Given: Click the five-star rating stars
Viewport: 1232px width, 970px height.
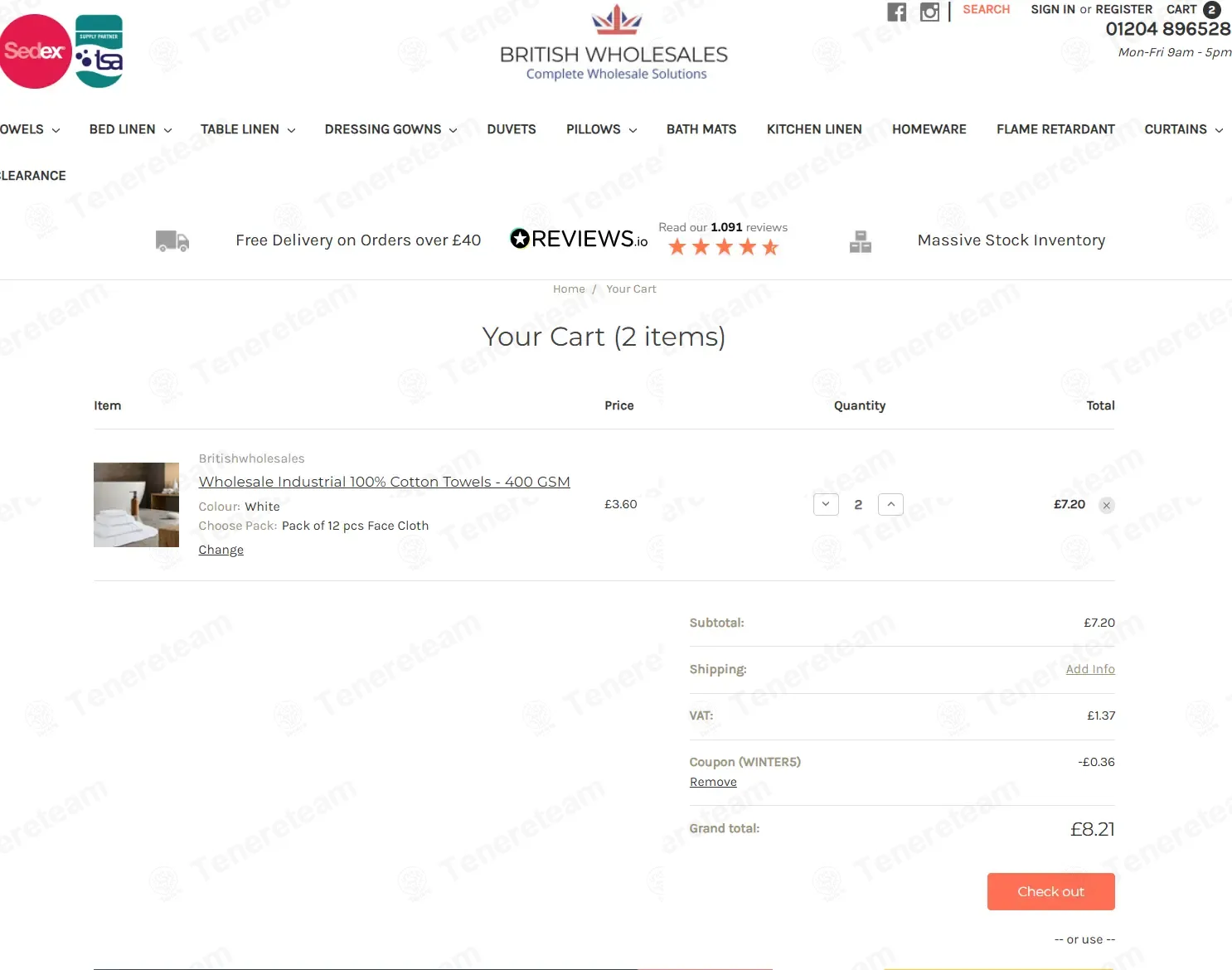Looking at the screenshot, I should [724, 246].
